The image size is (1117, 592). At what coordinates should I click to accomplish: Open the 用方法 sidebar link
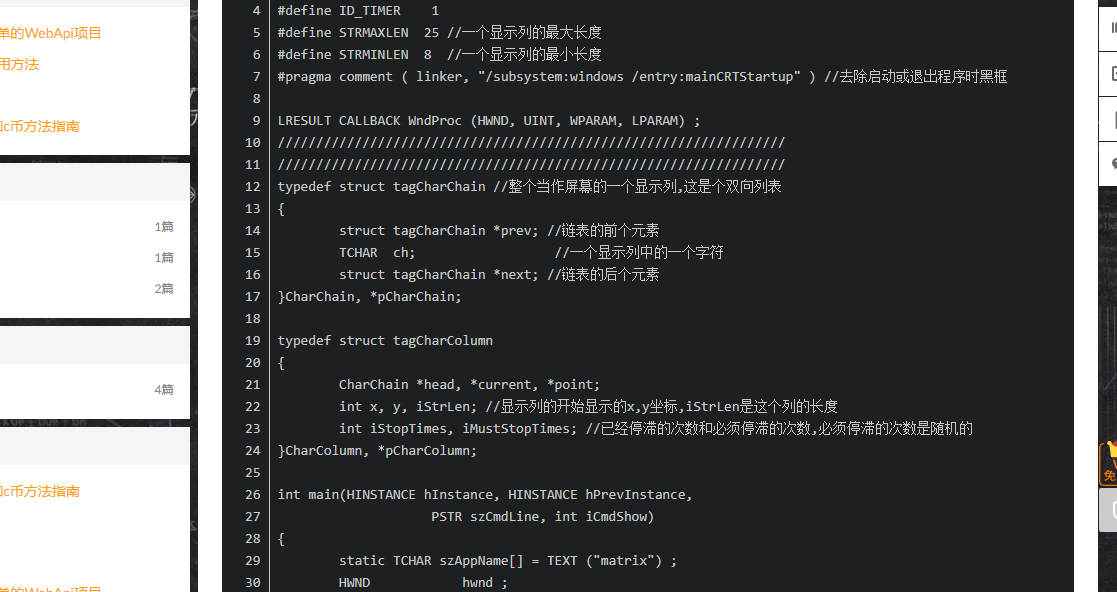(x=19, y=64)
